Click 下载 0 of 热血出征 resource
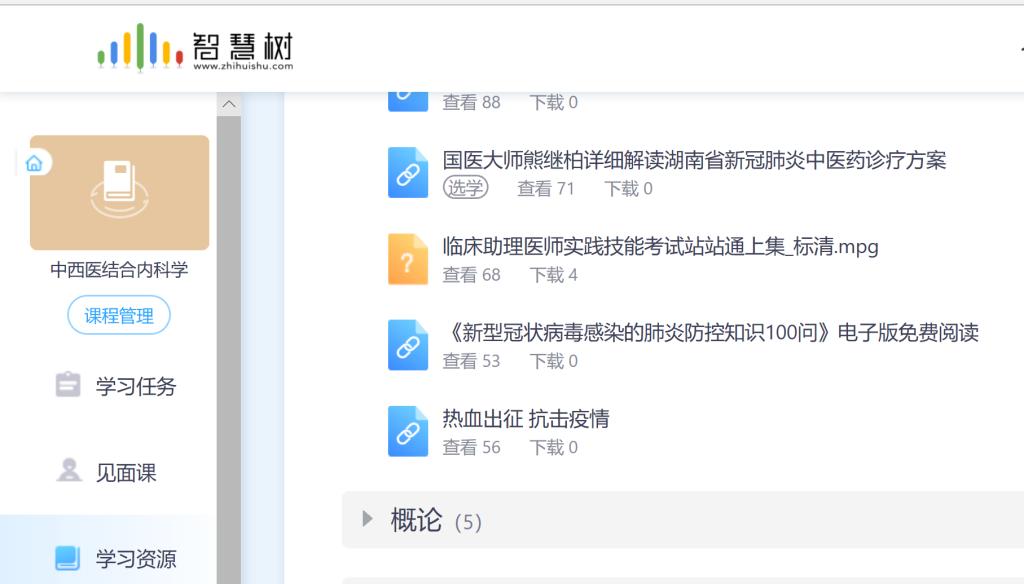Screen dimensions: 1024x584 click(554, 447)
